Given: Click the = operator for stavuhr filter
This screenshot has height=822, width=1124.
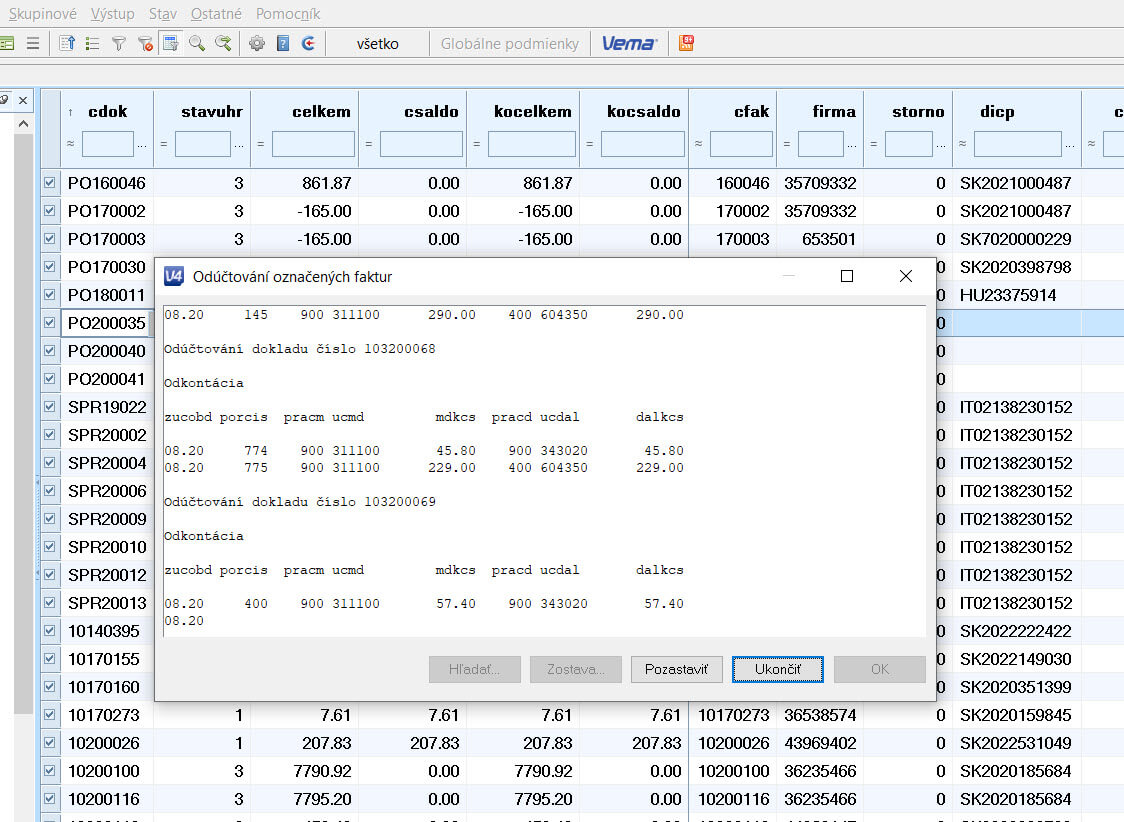Looking at the screenshot, I should (x=163, y=144).
